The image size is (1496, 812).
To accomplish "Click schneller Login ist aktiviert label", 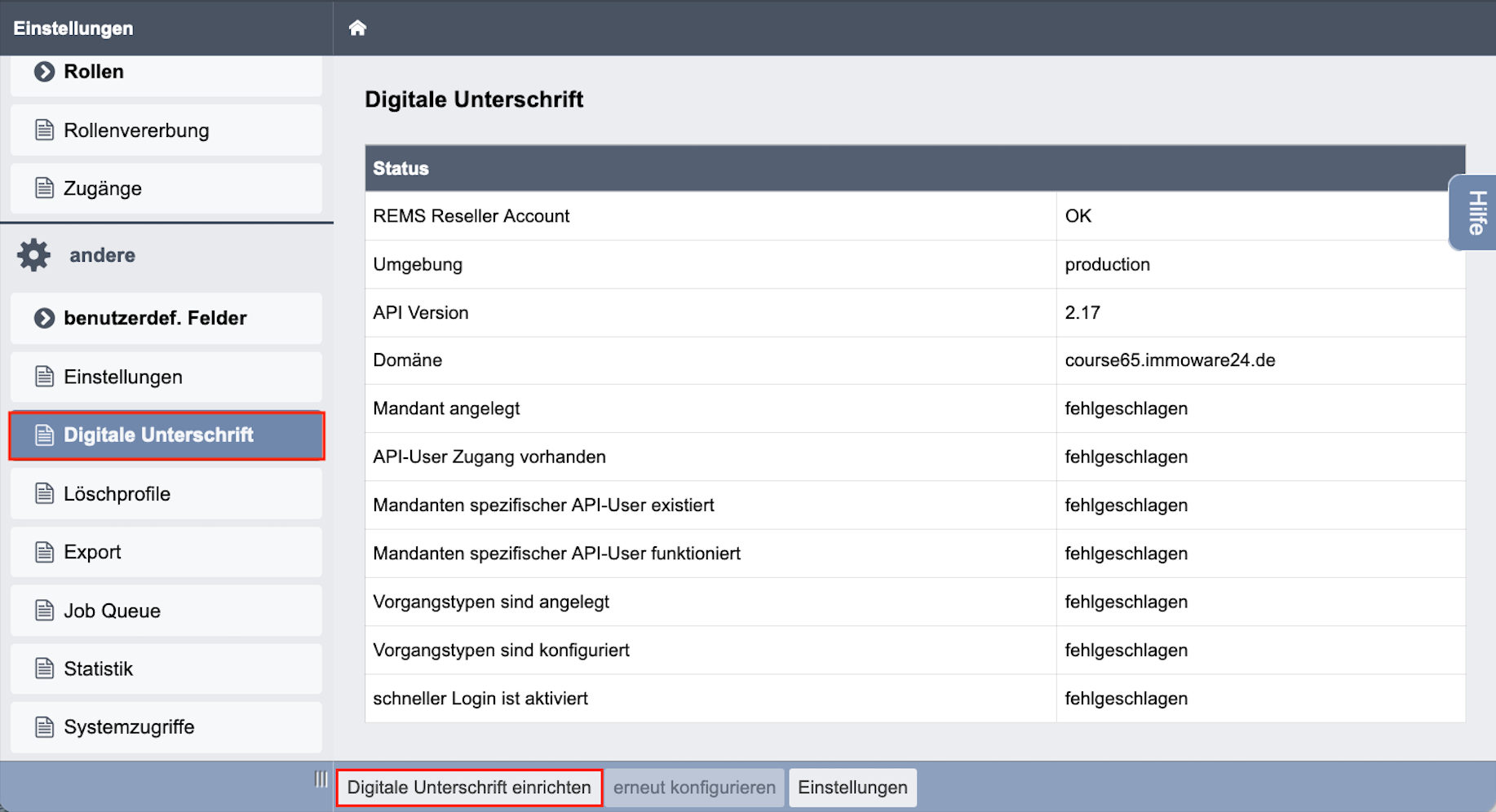I will pyautogui.click(x=480, y=699).
